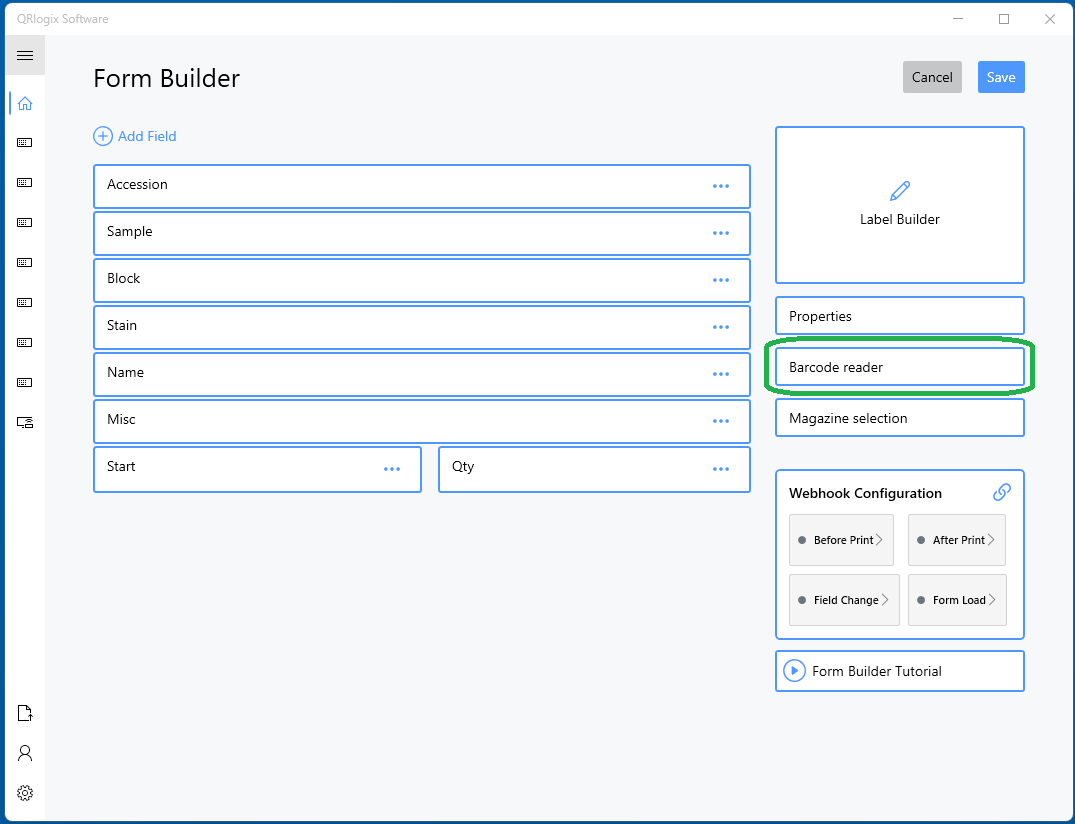Open the settings gear in sidebar
This screenshot has width=1075, height=824.
(25, 793)
